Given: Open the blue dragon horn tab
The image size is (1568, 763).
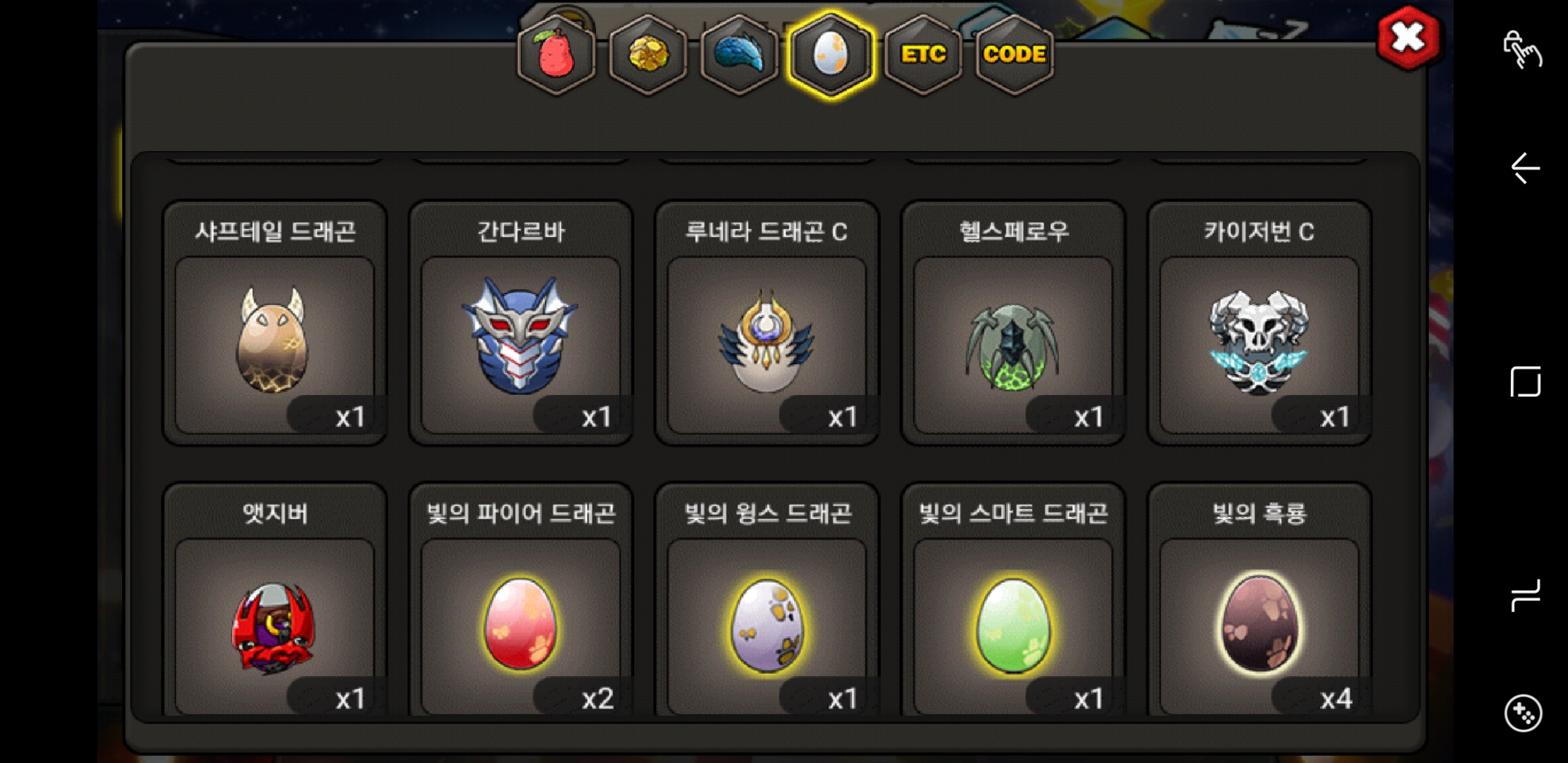Looking at the screenshot, I should click(x=740, y=55).
